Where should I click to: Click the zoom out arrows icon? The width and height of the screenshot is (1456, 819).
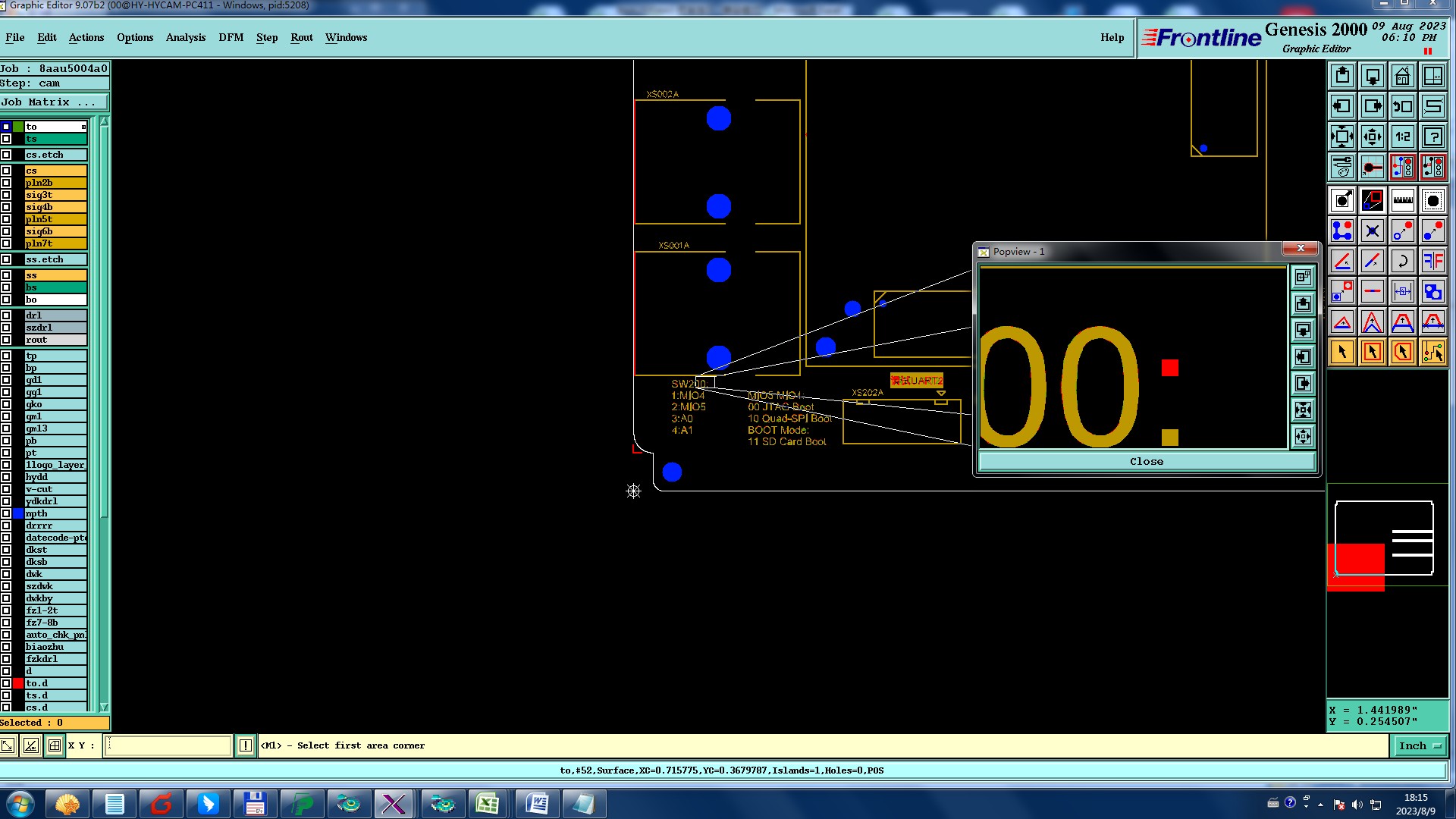tap(1373, 136)
